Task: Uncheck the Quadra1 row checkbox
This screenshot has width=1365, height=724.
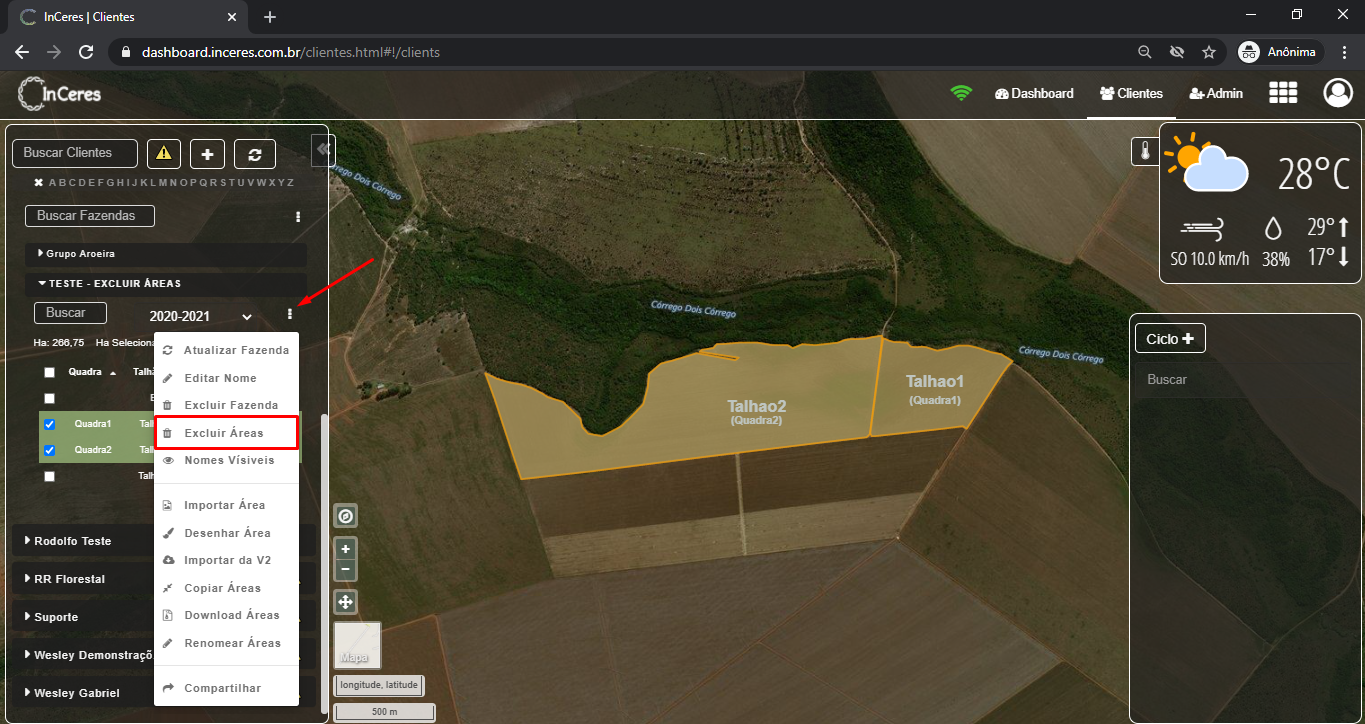Action: [49, 424]
